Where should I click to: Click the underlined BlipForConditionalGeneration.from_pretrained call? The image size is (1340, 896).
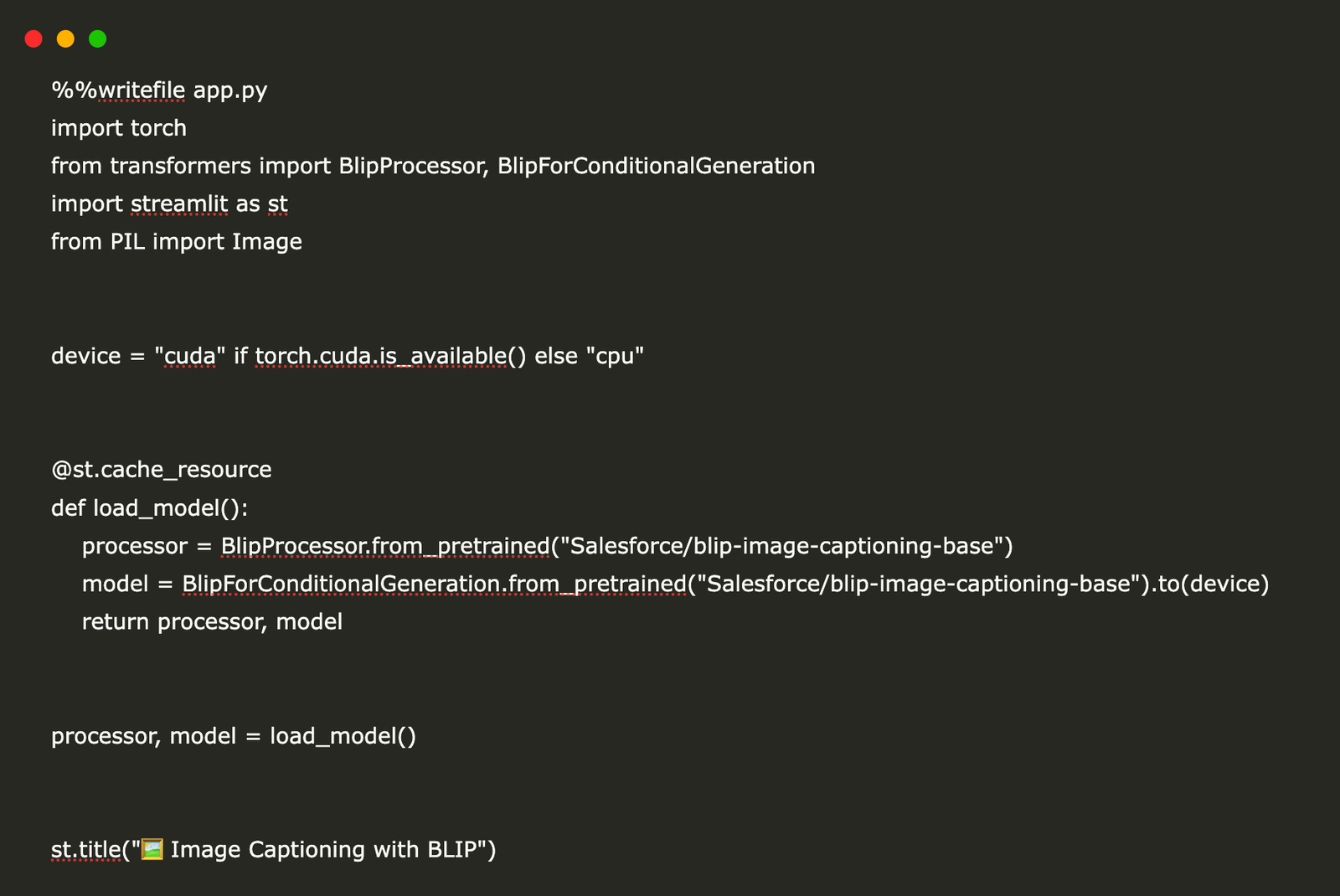coord(434,584)
